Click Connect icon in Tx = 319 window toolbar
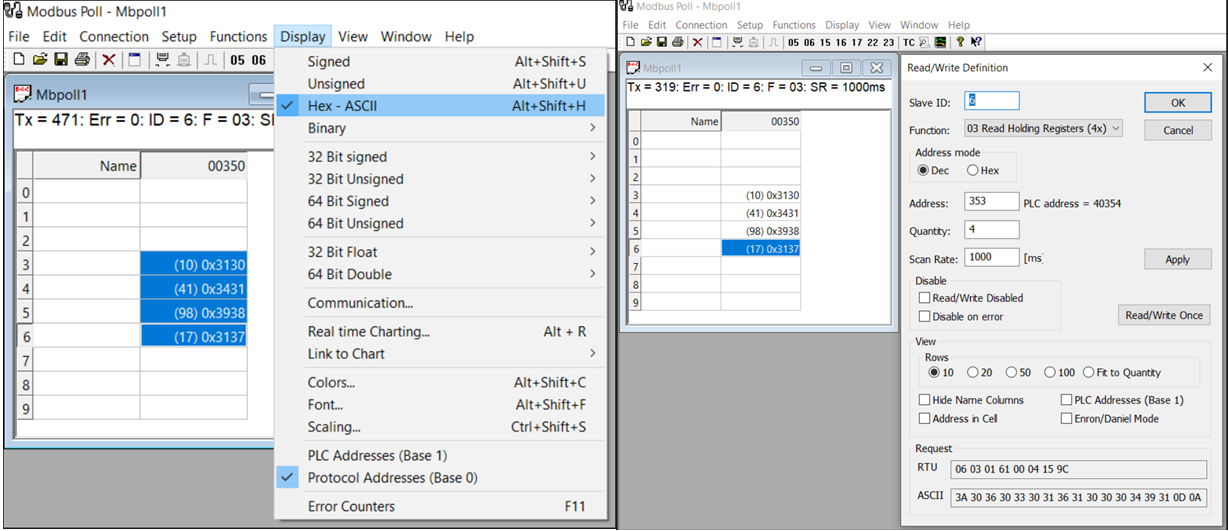This screenshot has width=1228, height=531. click(x=737, y=42)
